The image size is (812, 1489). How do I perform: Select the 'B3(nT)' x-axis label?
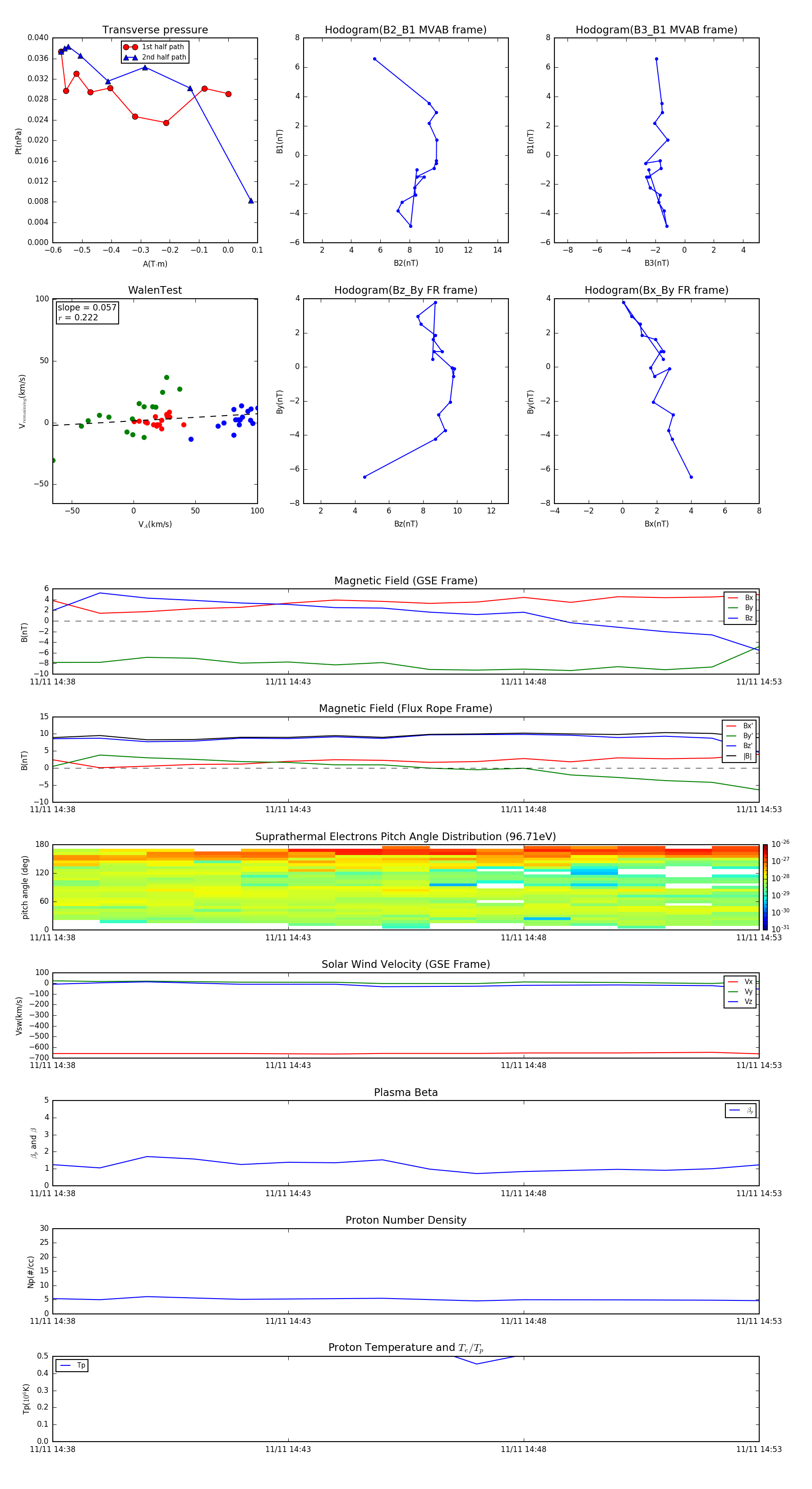pos(656,263)
